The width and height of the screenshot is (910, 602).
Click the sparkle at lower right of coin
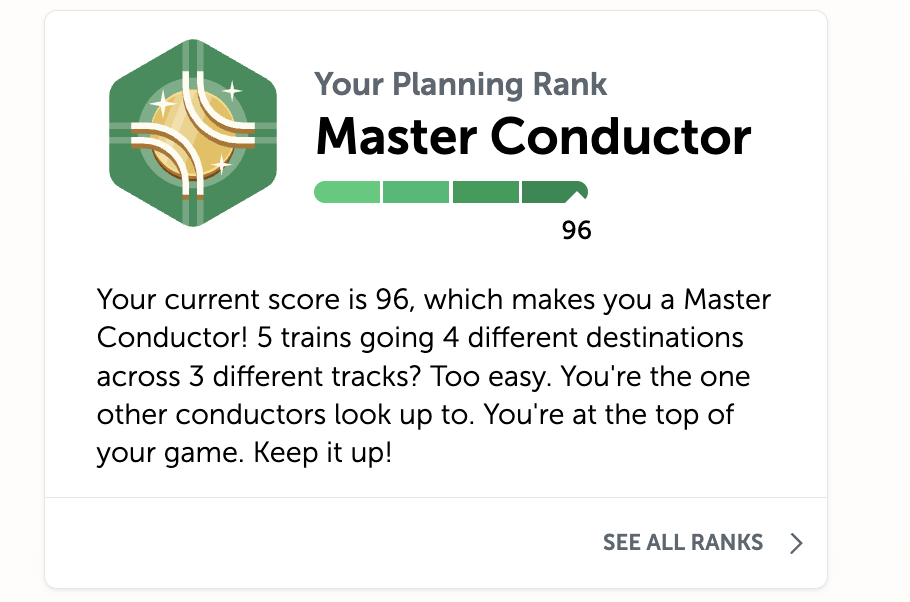click(x=222, y=165)
